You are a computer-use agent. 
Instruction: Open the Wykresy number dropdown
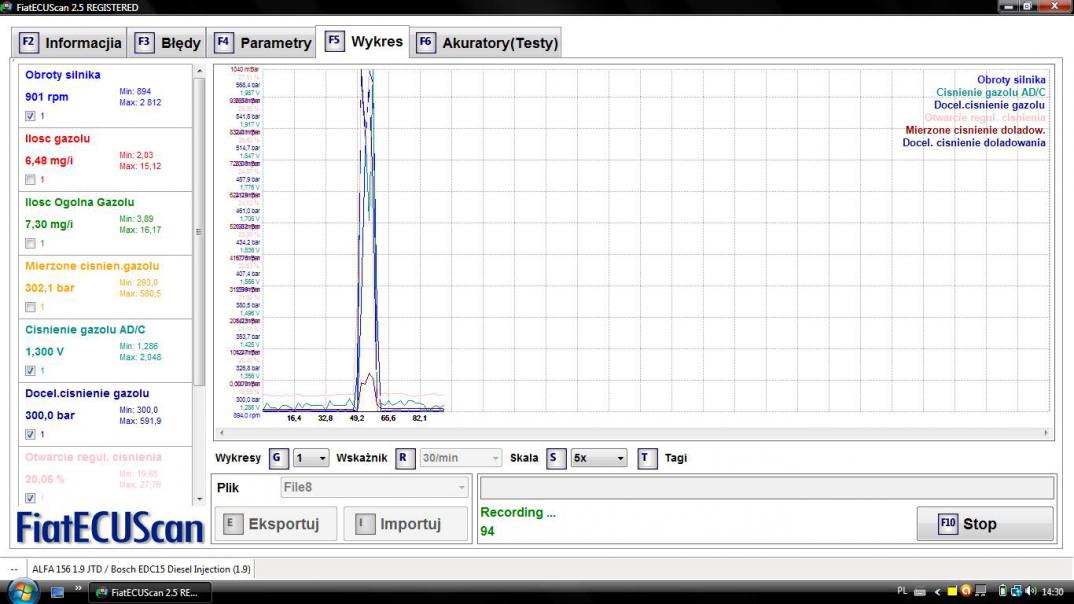tap(311, 458)
